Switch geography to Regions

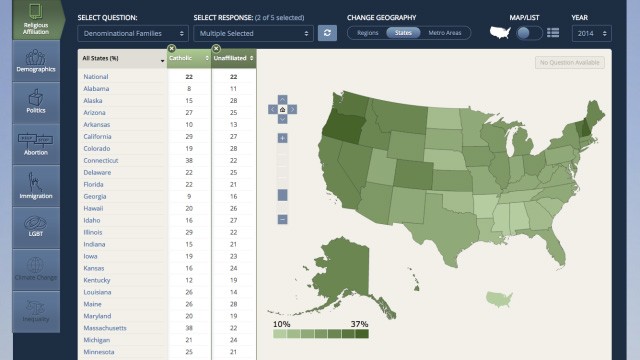tap(367, 33)
